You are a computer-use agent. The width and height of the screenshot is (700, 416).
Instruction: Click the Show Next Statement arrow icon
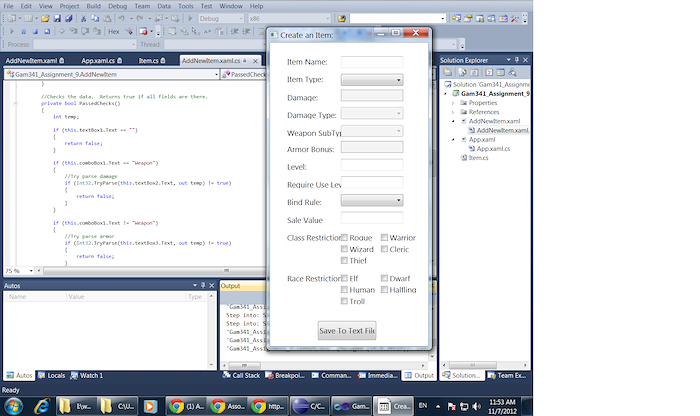pos(62,32)
